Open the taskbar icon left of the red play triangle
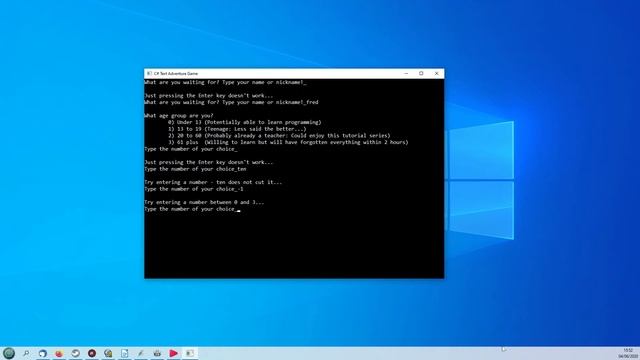This screenshot has height=360, width=640. [x=157, y=353]
